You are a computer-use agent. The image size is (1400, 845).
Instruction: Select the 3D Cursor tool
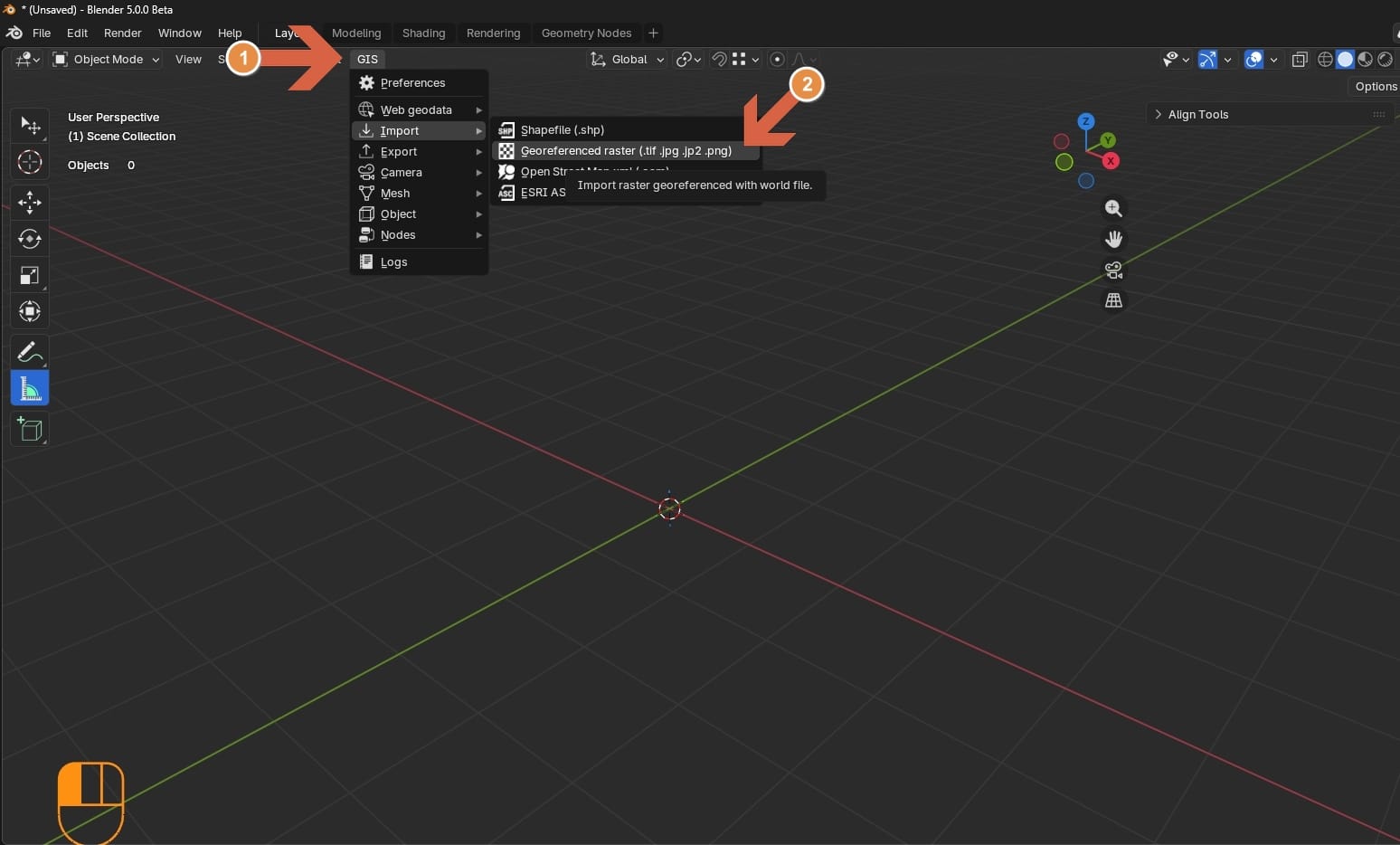click(30, 162)
